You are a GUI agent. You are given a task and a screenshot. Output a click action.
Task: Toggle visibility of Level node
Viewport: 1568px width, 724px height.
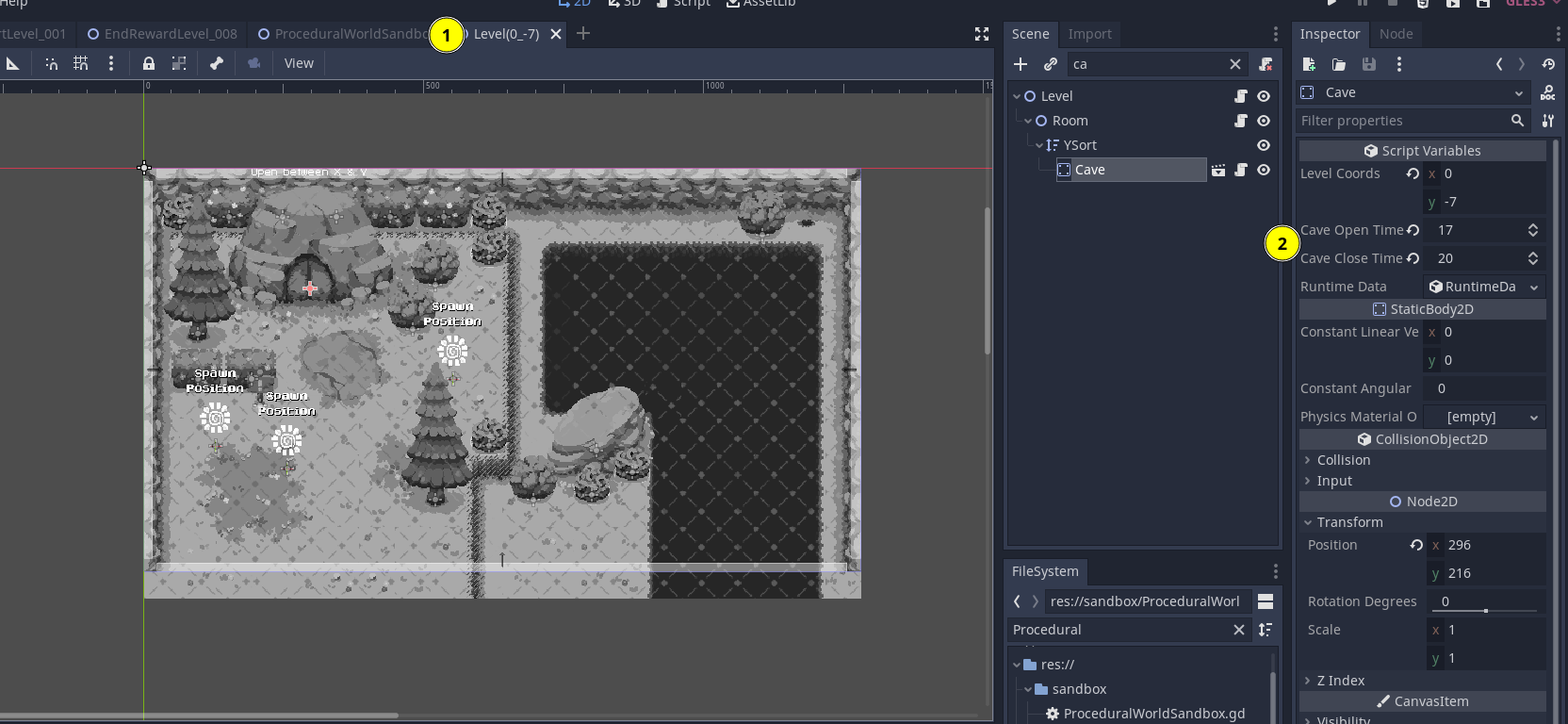point(1264,96)
